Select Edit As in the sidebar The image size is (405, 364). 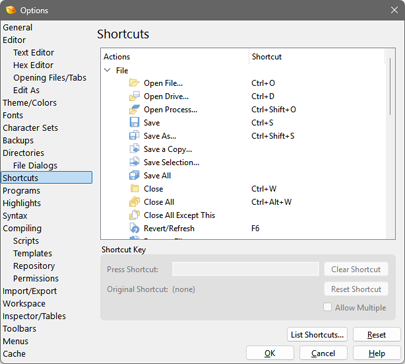(26, 90)
